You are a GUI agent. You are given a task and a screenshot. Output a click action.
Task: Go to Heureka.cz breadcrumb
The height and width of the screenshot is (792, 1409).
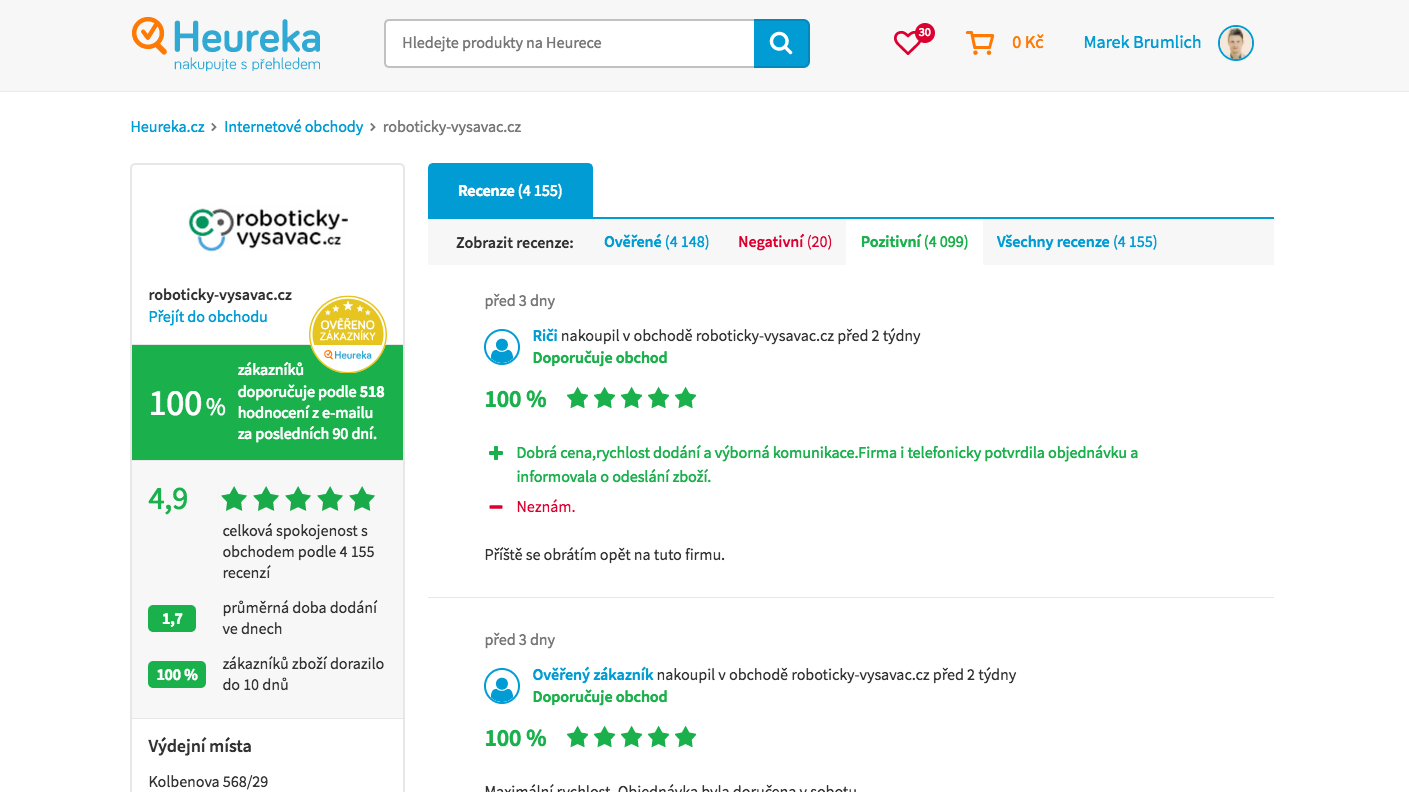(167, 127)
